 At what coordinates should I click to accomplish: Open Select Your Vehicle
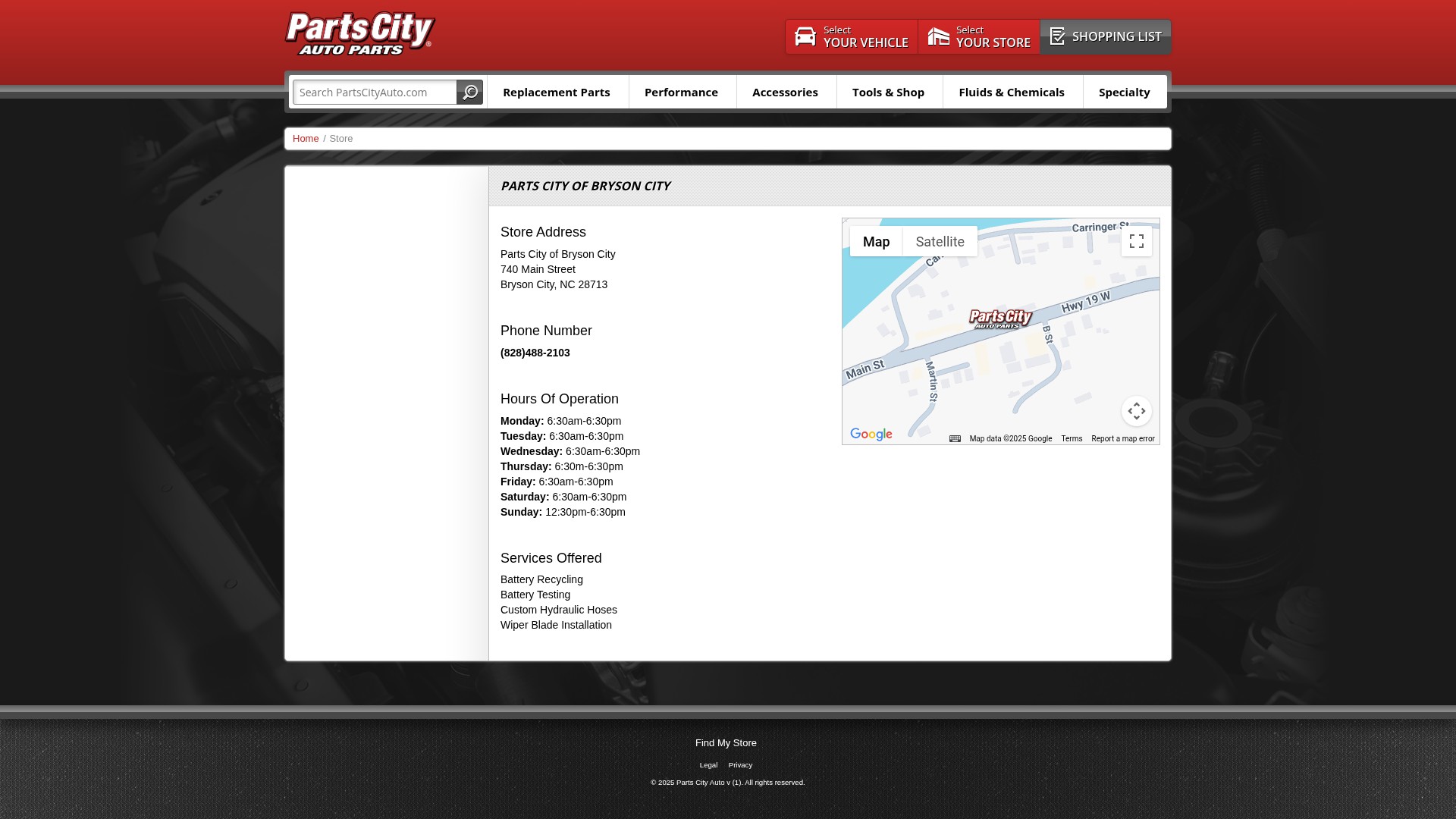click(x=852, y=36)
